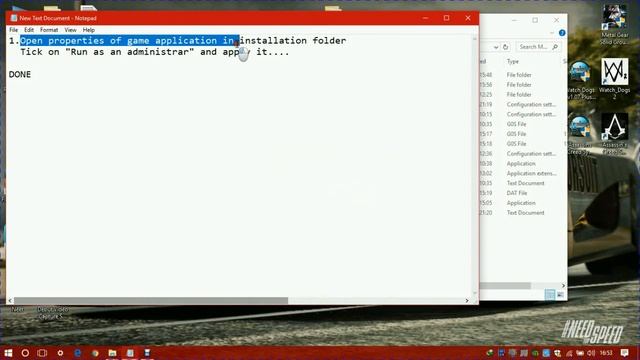Open Task View on taskbar
Image resolution: width=640 pixels, height=360 pixels.
click(42, 353)
